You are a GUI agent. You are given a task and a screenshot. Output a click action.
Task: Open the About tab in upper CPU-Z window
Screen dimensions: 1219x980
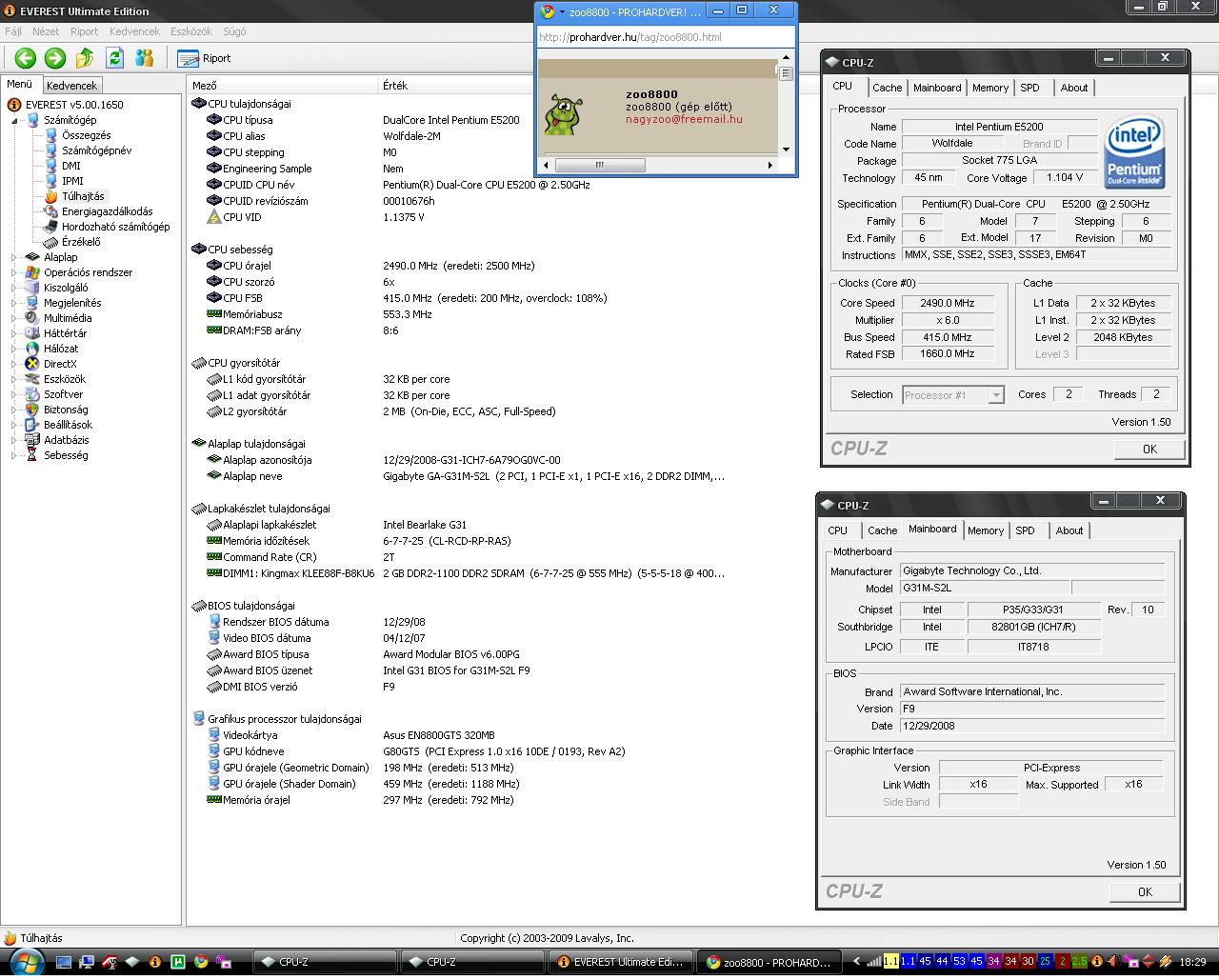(1074, 88)
